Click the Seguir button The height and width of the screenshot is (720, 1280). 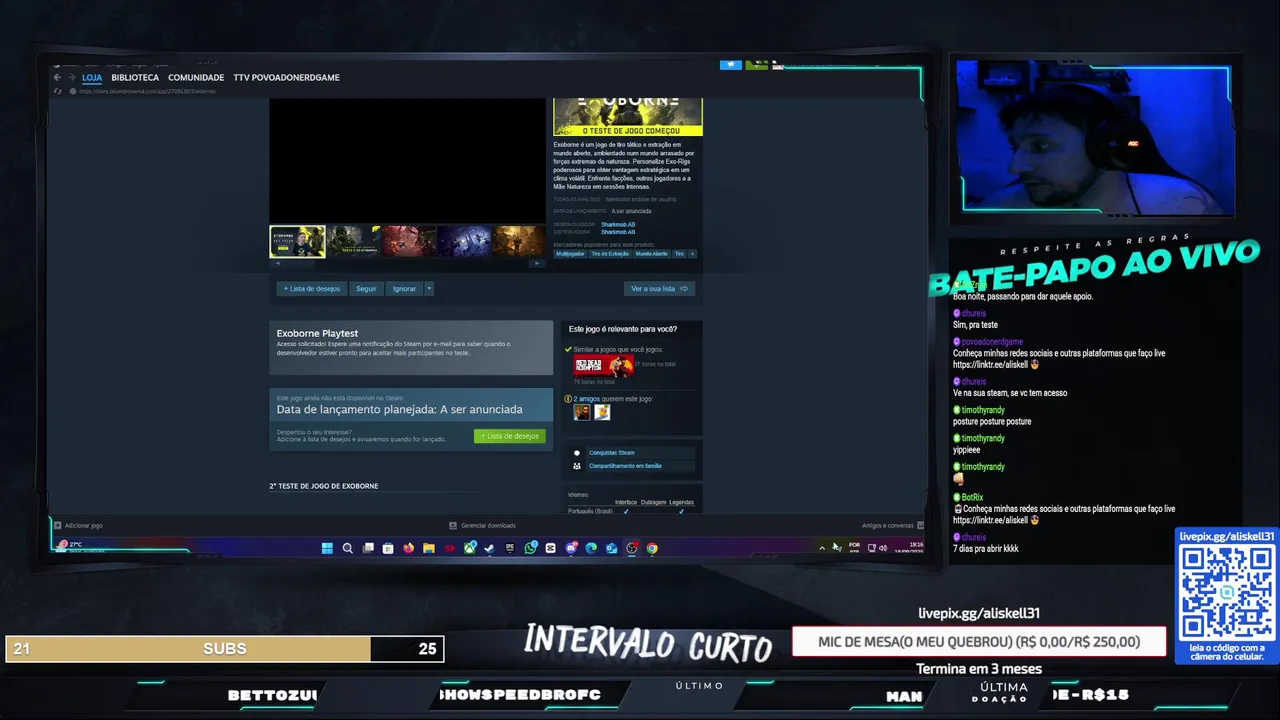(x=366, y=289)
